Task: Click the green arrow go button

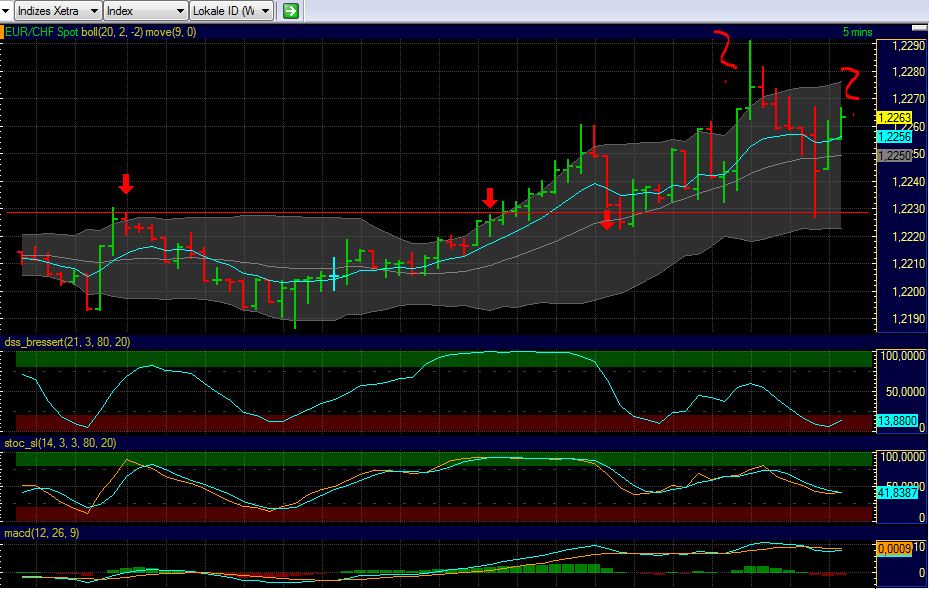Action: [x=290, y=11]
